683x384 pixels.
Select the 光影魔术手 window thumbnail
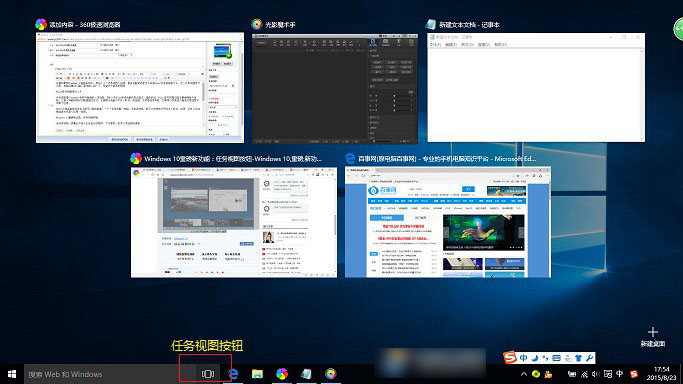coord(335,89)
